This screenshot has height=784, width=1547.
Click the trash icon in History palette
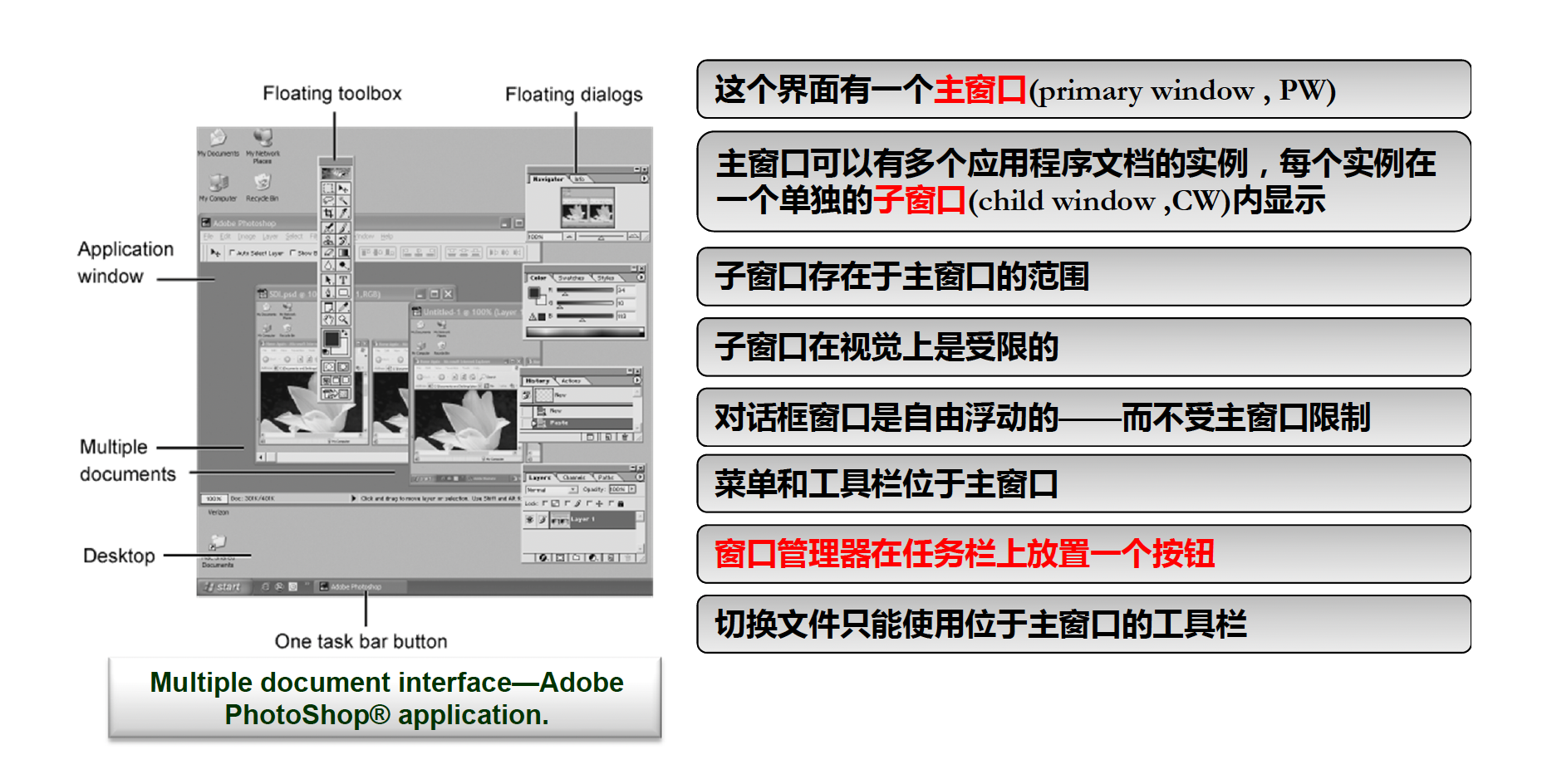(x=625, y=437)
